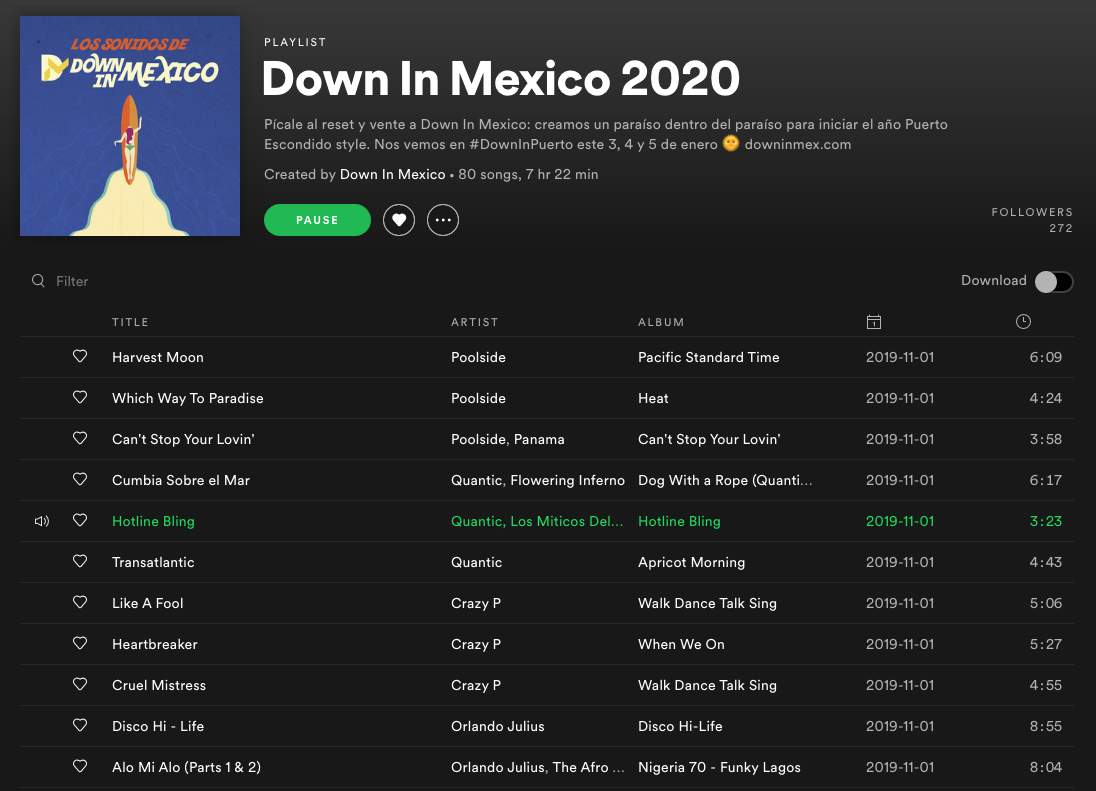
Task: Select the track title Harvest Moon
Action: coord(158,357)
